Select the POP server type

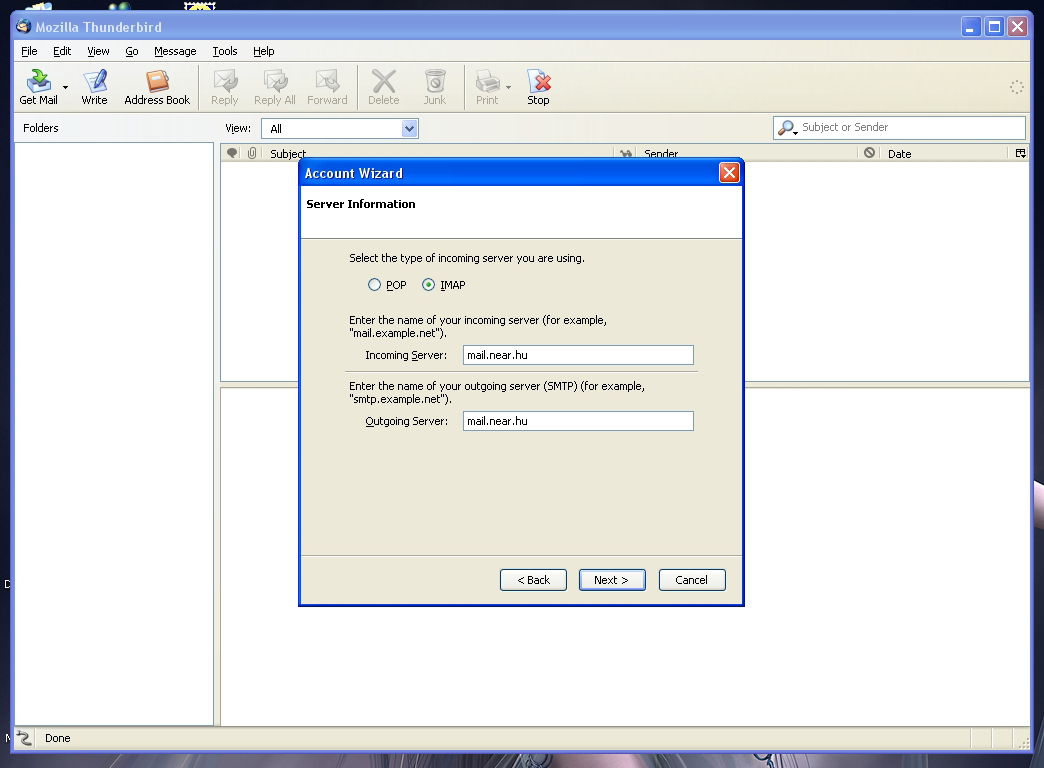coord(375,285)
